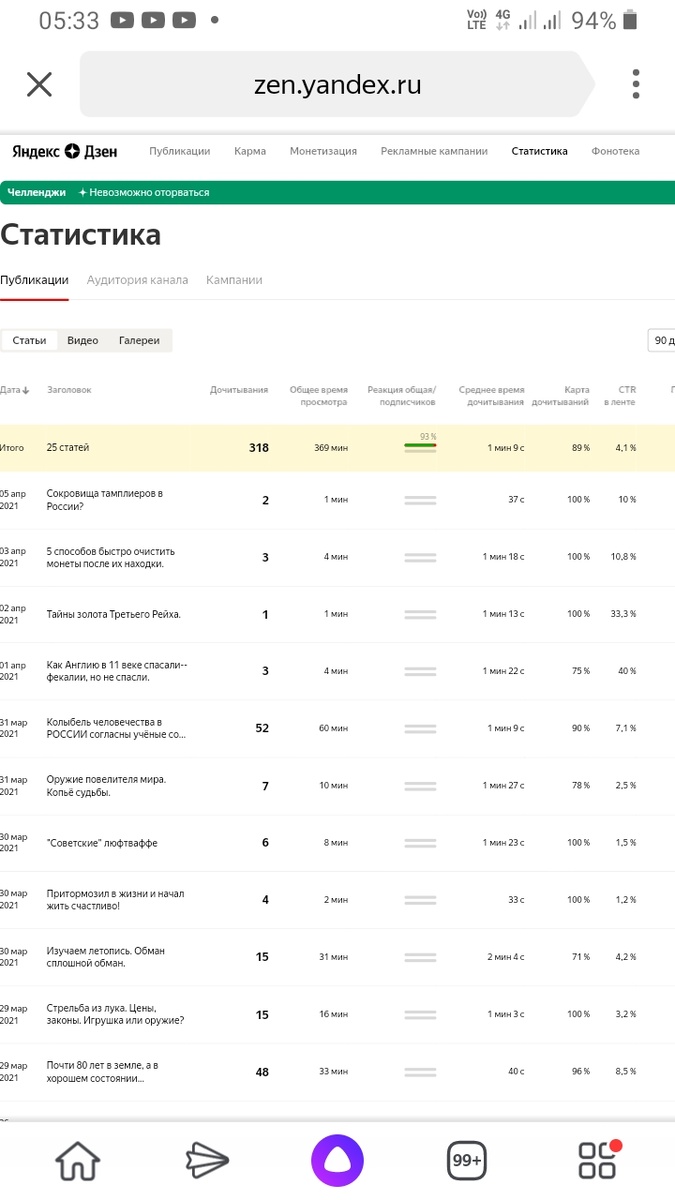
Task: Open Карма menu item
Action: [250, 151]
